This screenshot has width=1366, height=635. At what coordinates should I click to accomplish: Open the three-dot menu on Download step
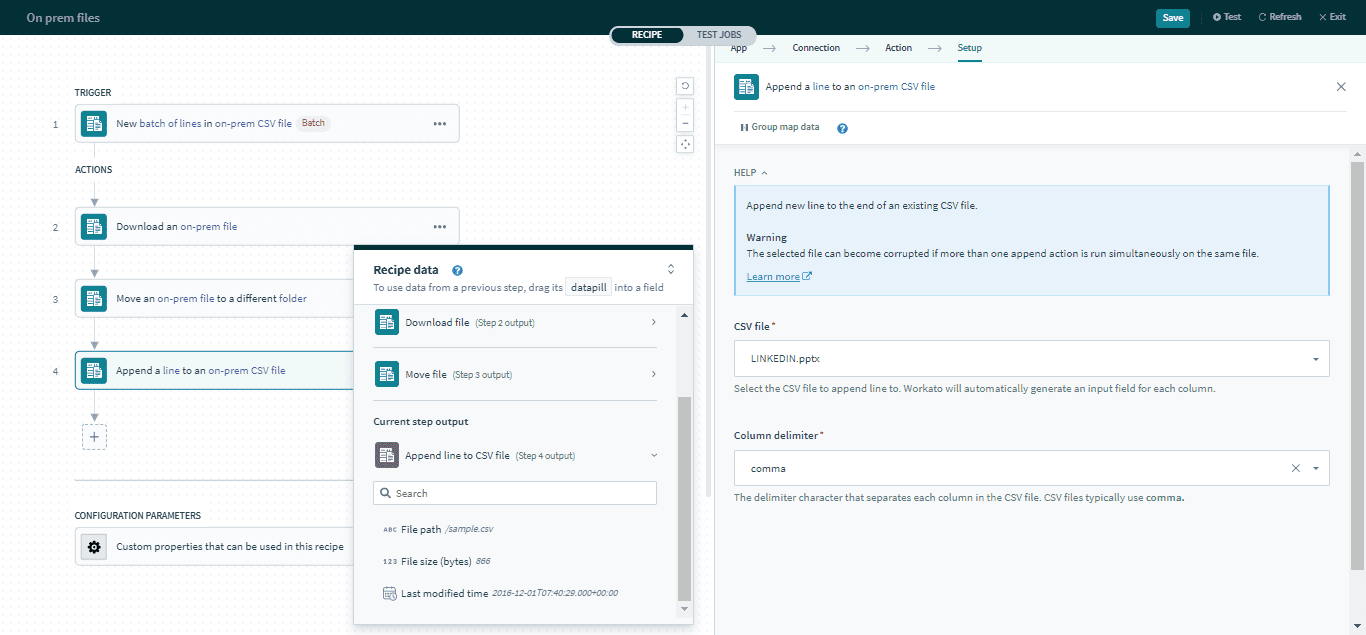(439, 227)
